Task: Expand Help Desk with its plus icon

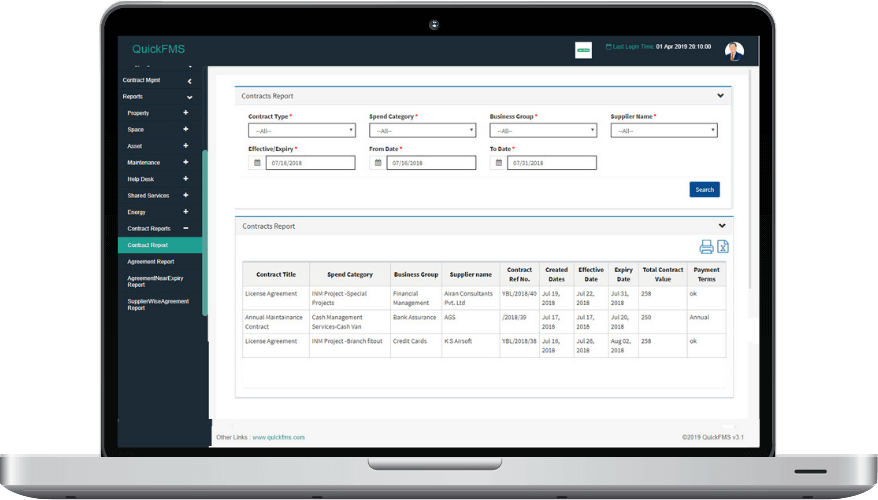Action: click(x=185, y=179)
